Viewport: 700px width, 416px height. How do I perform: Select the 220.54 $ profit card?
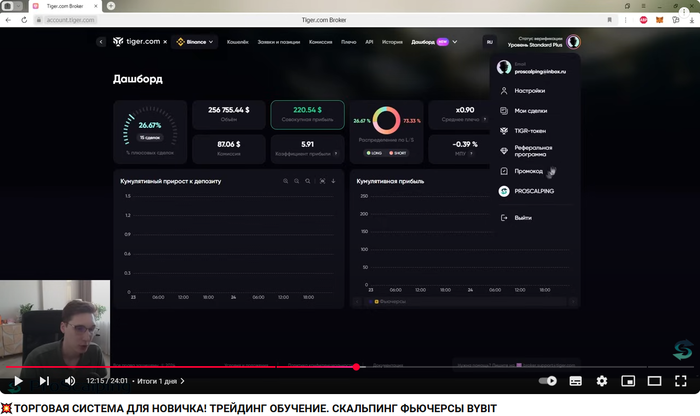click(x=307, y=115)
